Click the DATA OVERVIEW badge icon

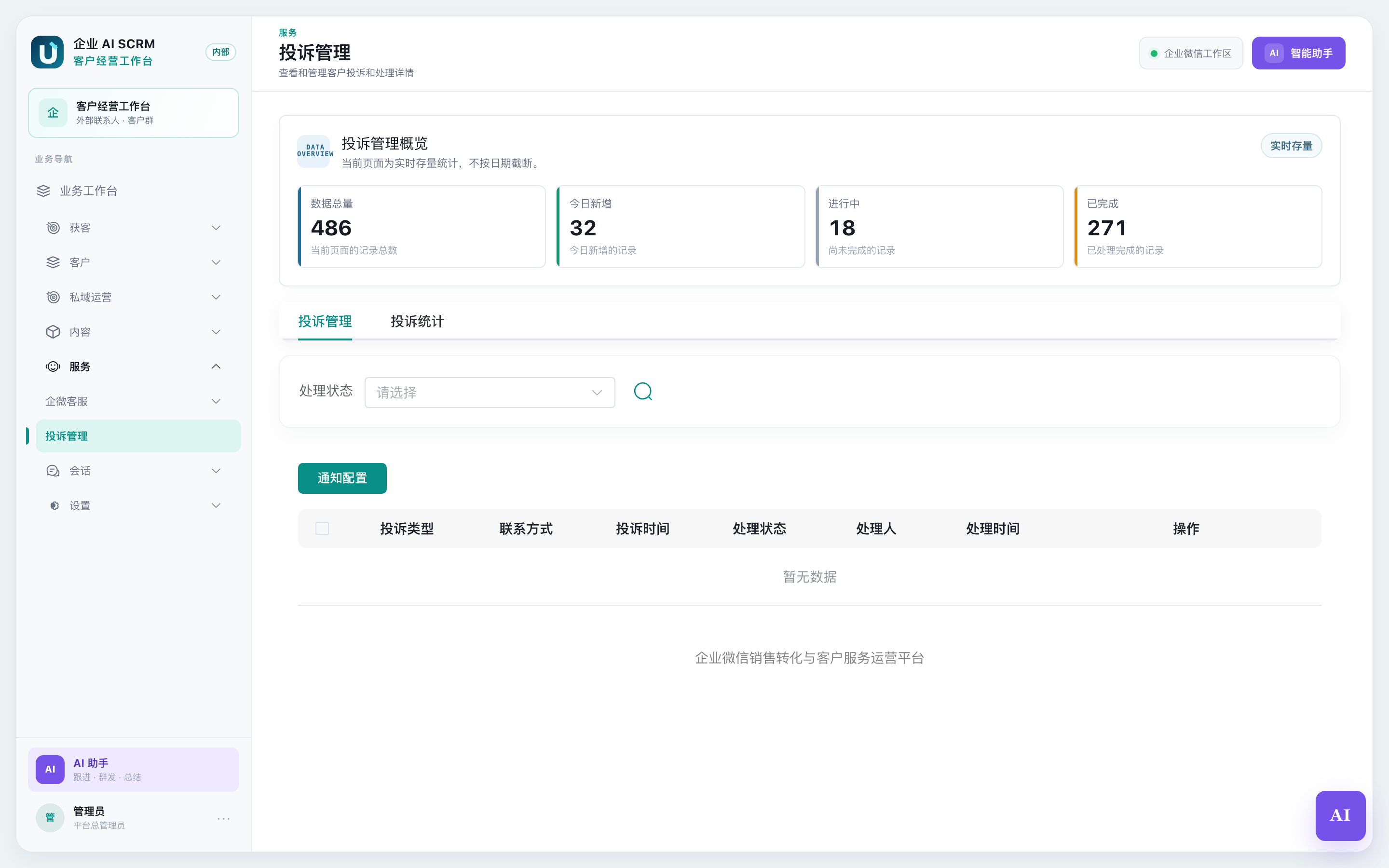pos(314,151)
